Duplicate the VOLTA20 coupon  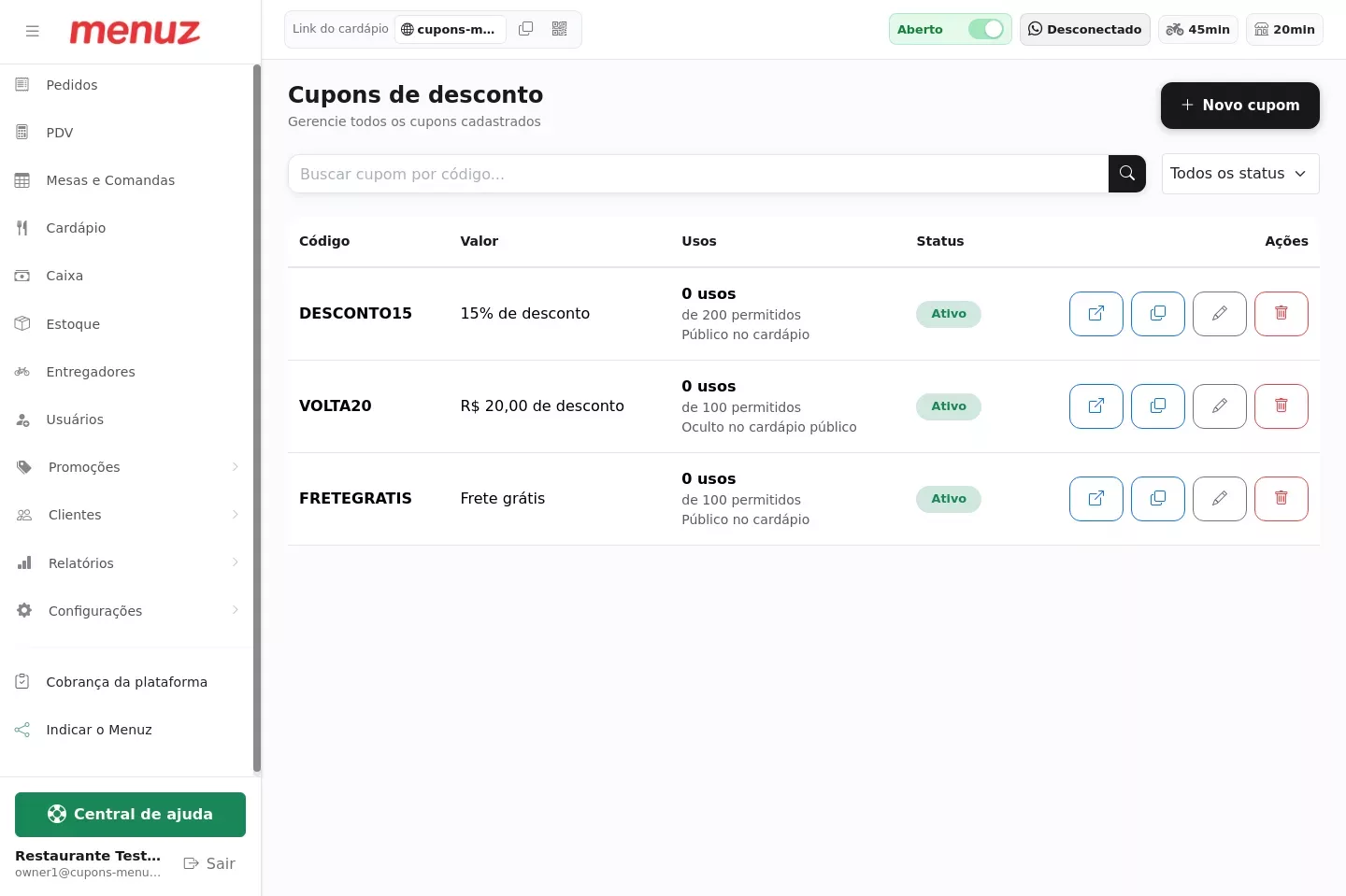coord(1158,406)
